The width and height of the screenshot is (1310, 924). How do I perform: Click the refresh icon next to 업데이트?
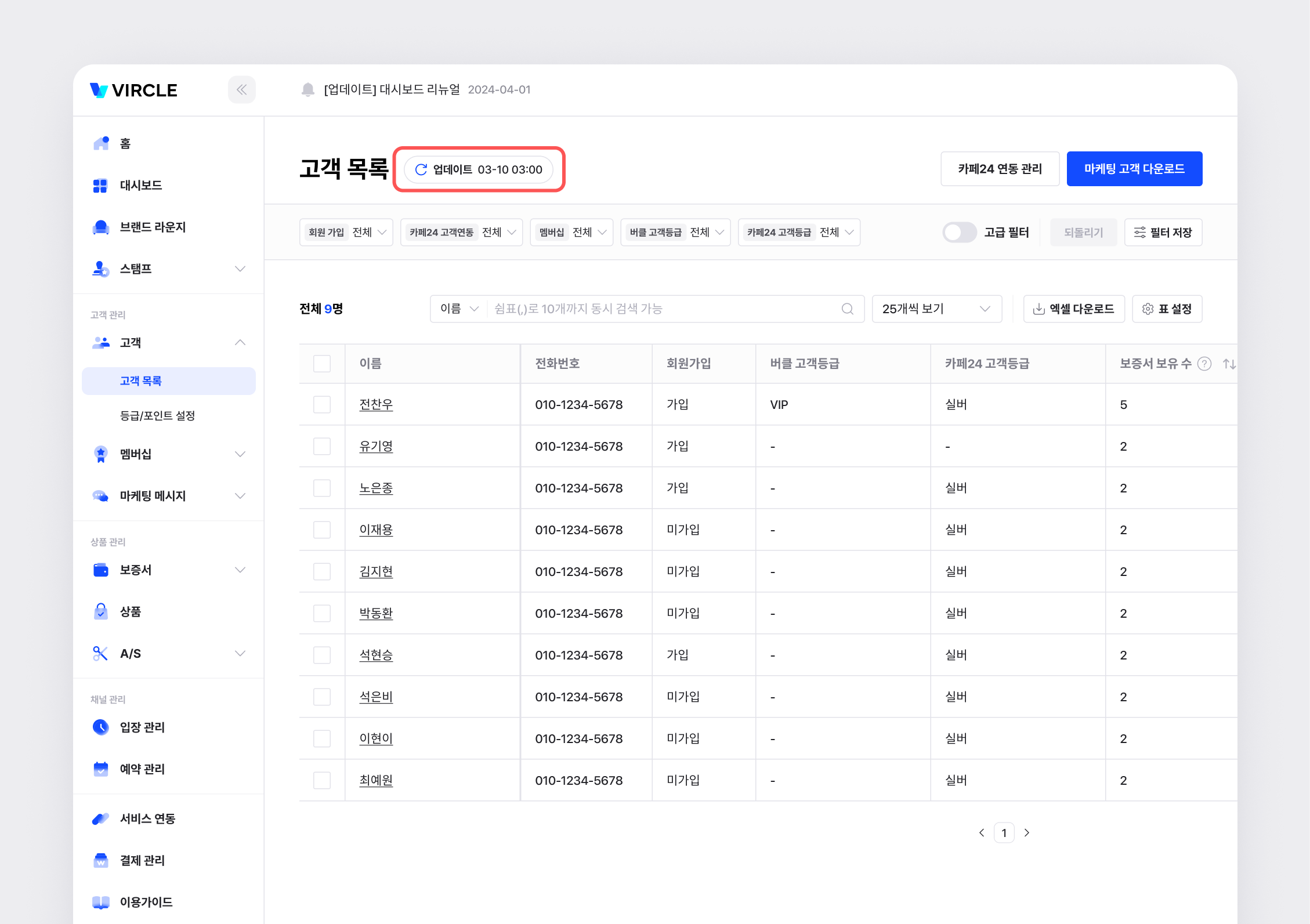(421, 169)
